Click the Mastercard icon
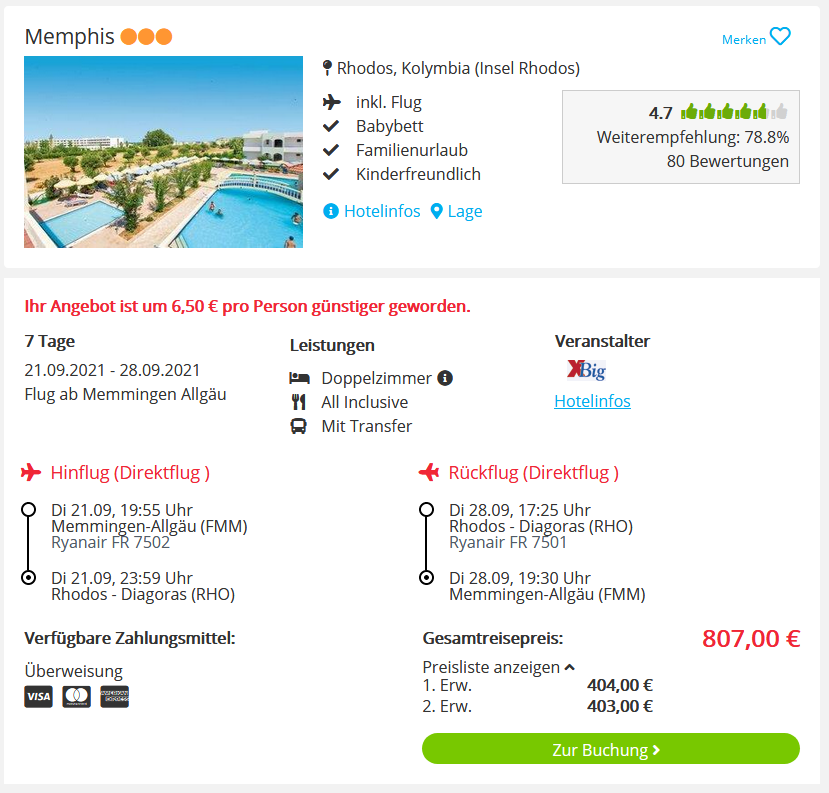This screenshot has height=793, width=829. (x=77, y=696)
